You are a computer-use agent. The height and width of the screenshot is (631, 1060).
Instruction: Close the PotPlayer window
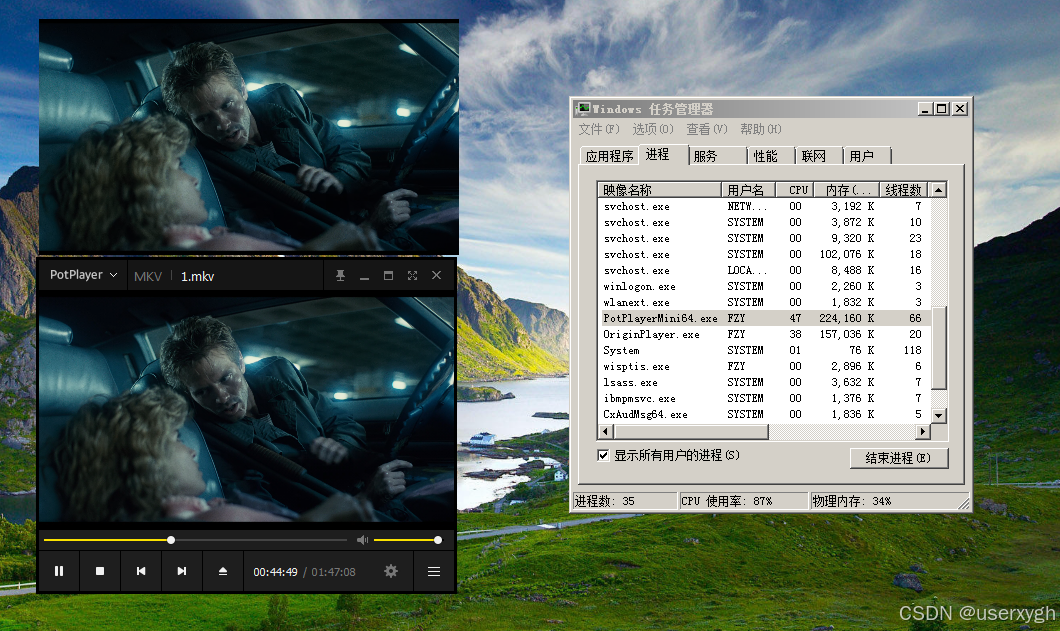pos(436,275)
